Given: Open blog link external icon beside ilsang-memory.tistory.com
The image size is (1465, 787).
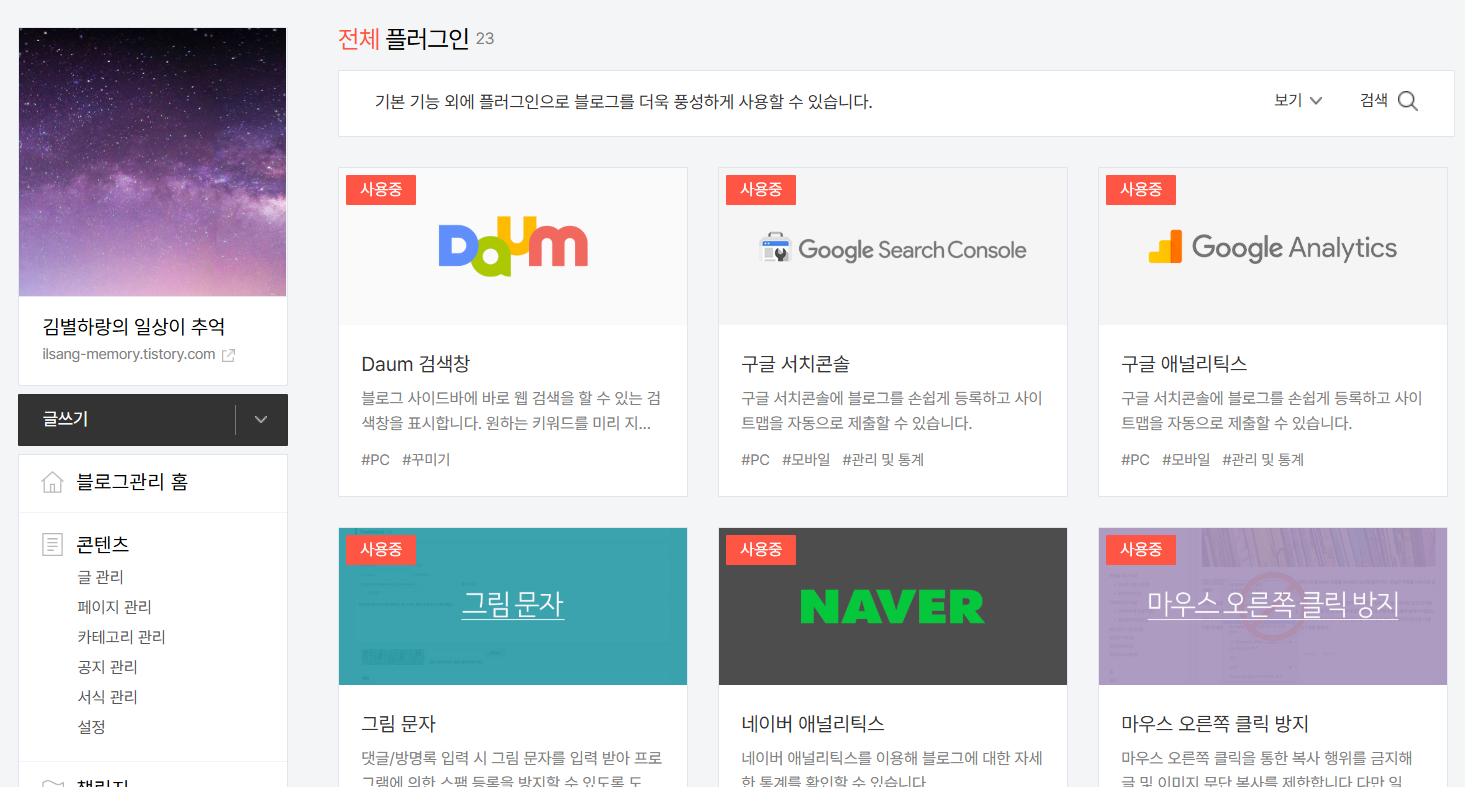Looking at the screenshot, I should [x=228, y=355].
